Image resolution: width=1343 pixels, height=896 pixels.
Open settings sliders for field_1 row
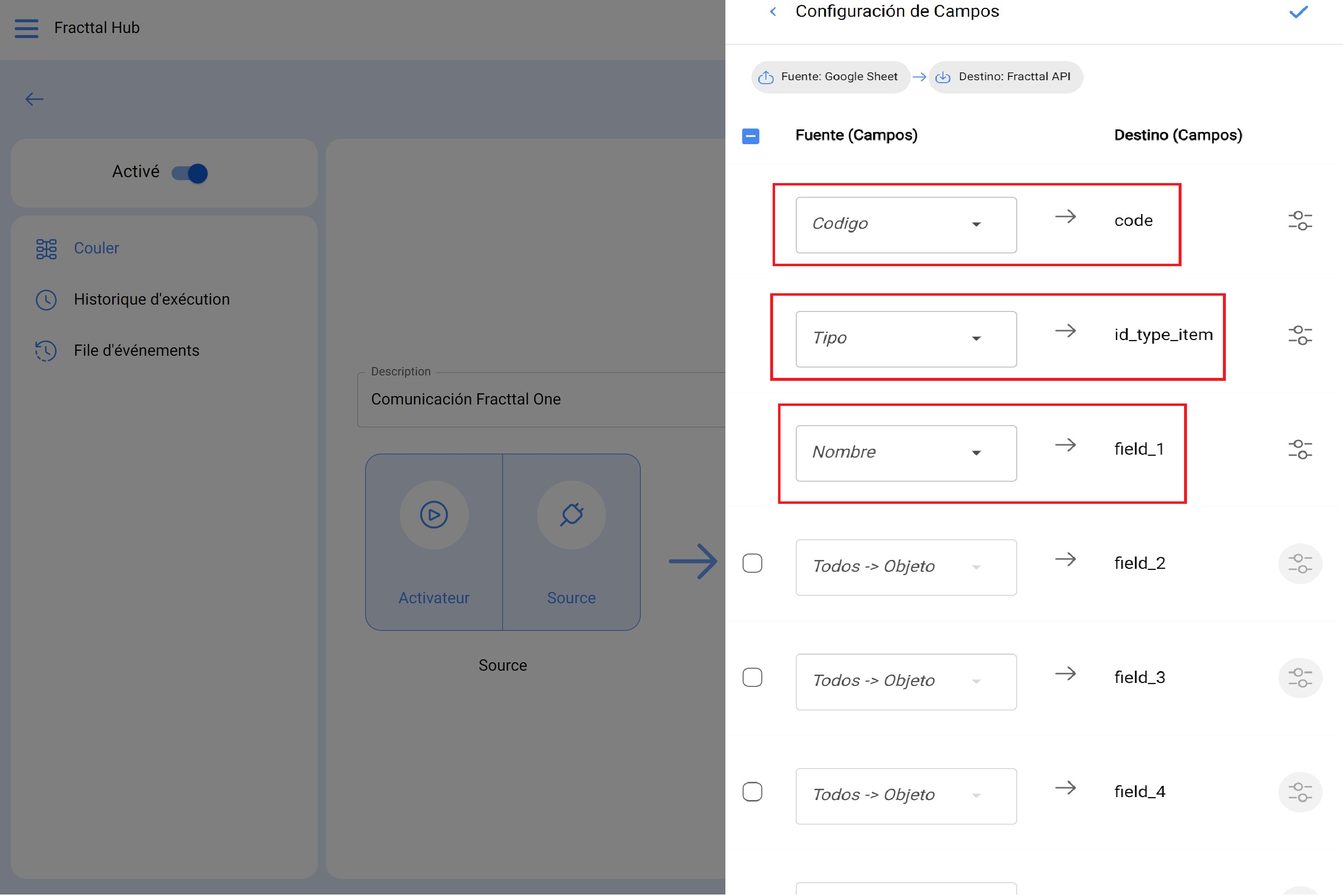pos(1300,449)
